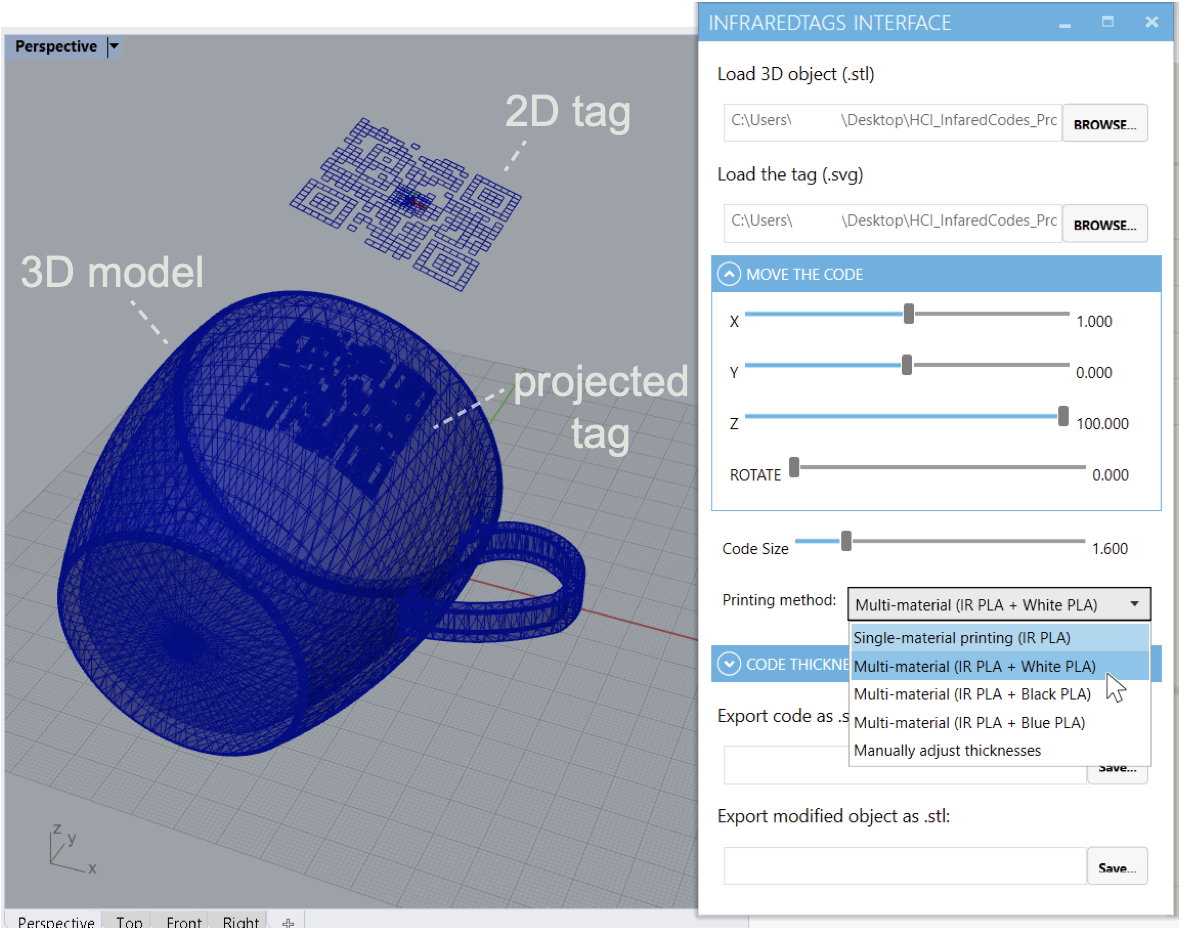
Task: Click the Code Size slider handle
Action: (846, 541)
